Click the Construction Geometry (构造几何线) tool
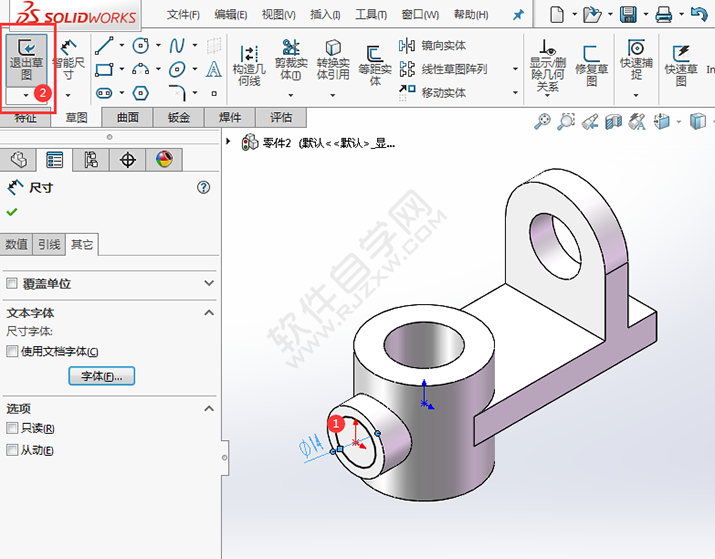The image size is (715, 559). click(249, 65)
